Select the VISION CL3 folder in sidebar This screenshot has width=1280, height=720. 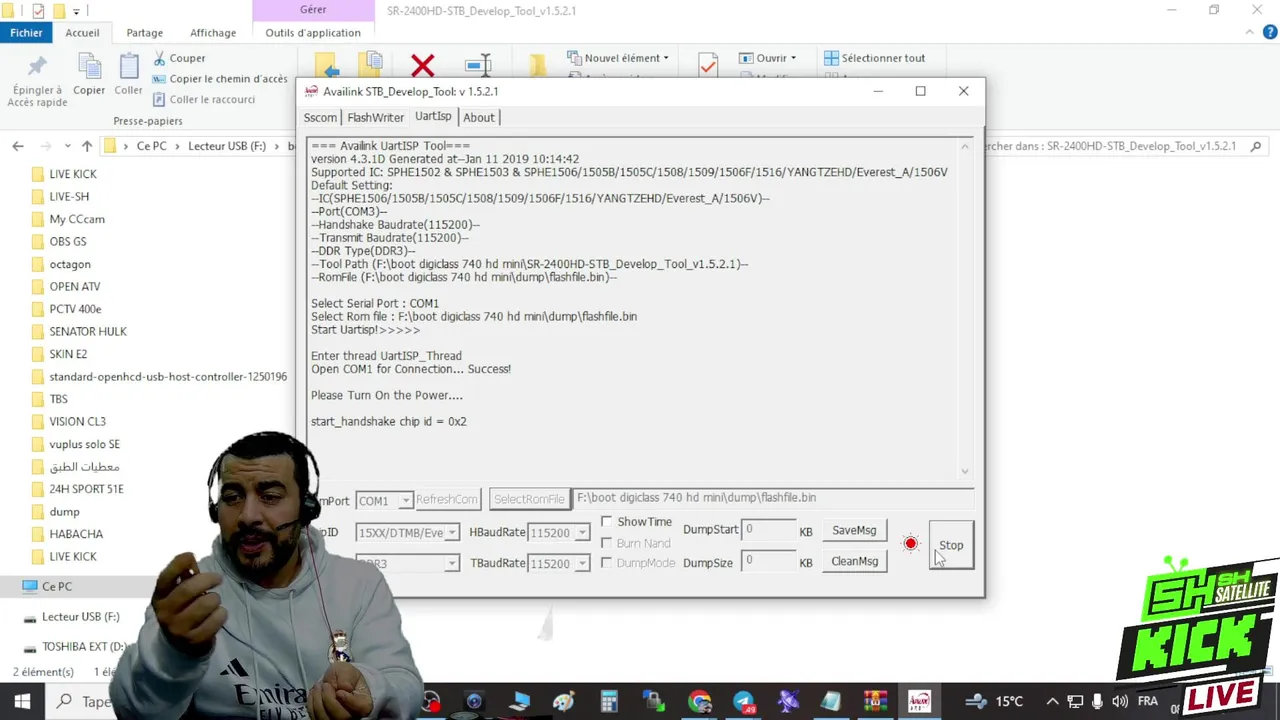tap(77, 421)
